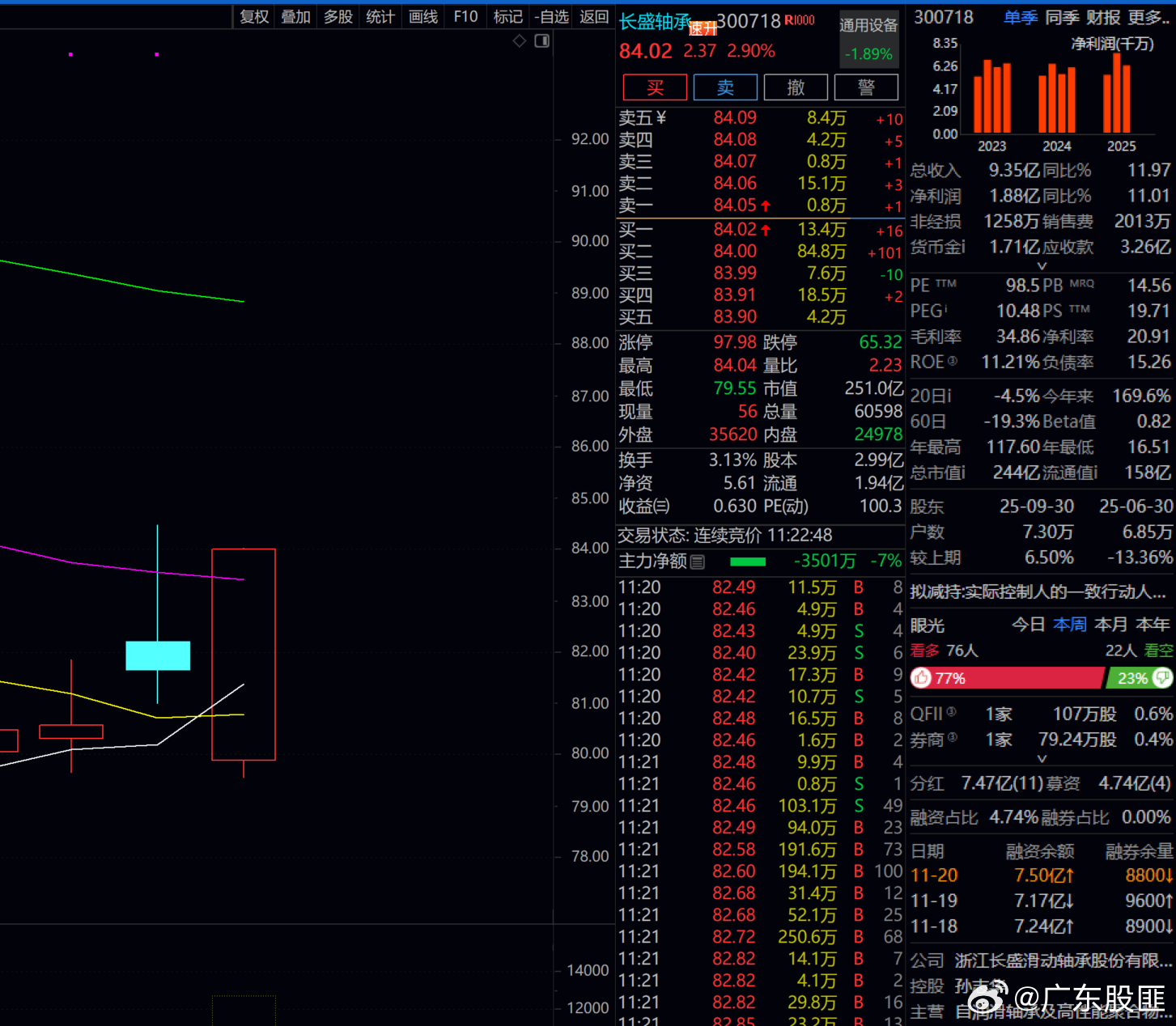Set 眼光 sentiment period to 今日
This screenshot has height=1026, width=1176.
1029,625
